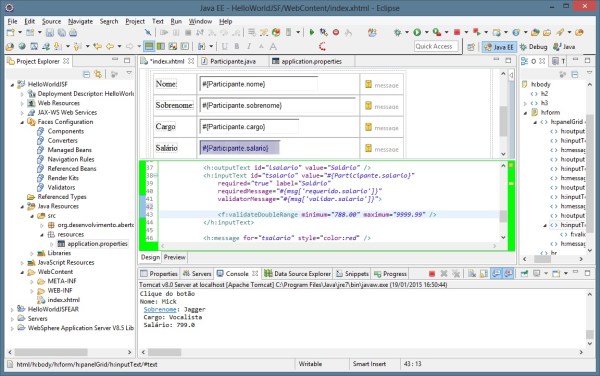The height and width of the screenshot is (376, 600).
Task: Open the Window menu
Action: pos(200,21)
